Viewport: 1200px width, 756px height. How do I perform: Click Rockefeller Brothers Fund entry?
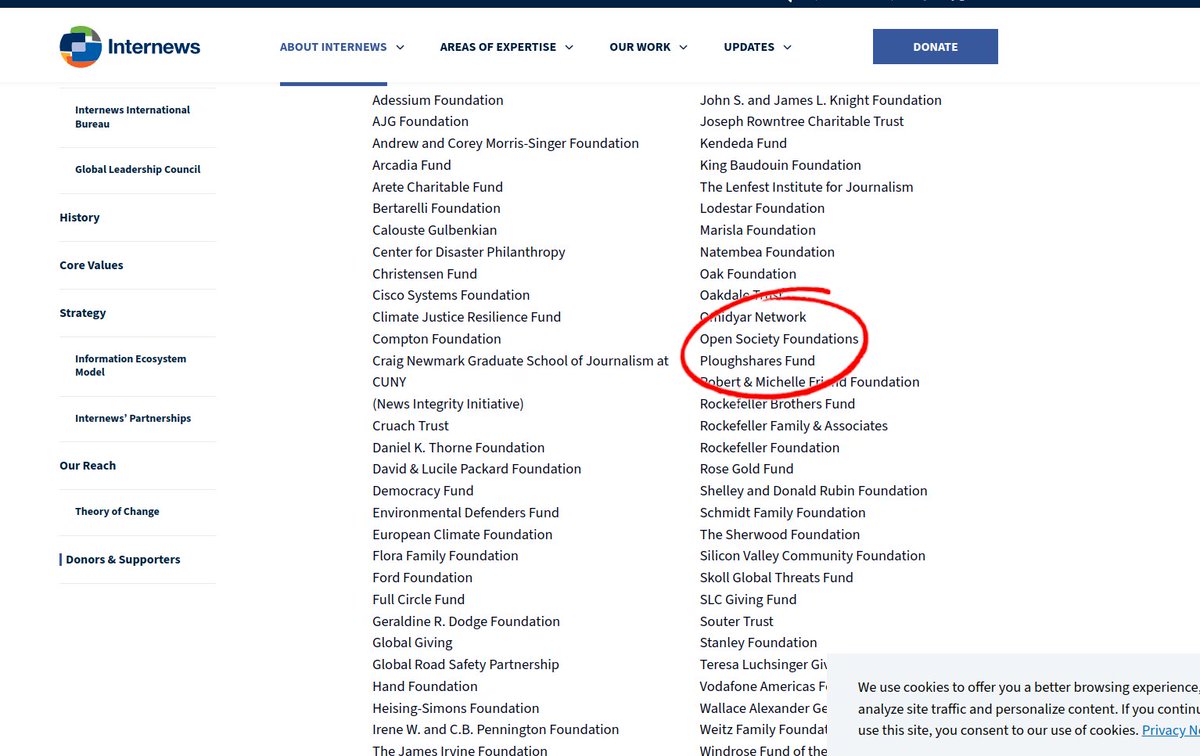pos(778,404)
